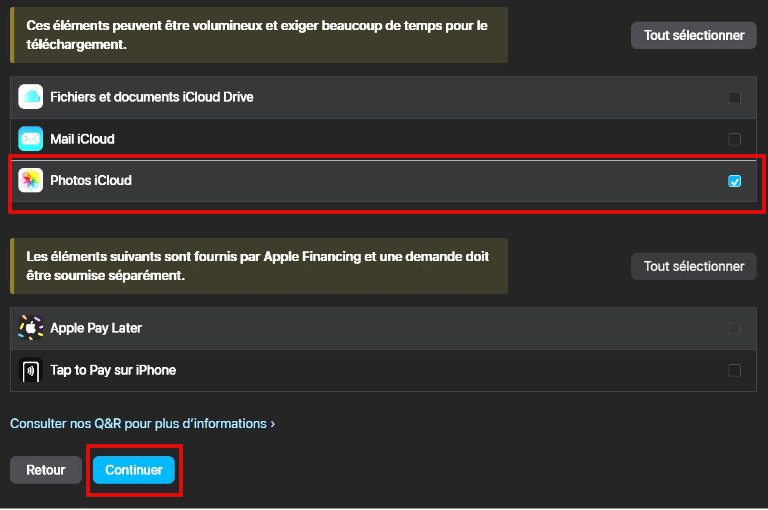The width and height of the screenshot is (768, 510).
Task: Click the Mail iCloud envelope icon
Action: [x=31, y=139]
